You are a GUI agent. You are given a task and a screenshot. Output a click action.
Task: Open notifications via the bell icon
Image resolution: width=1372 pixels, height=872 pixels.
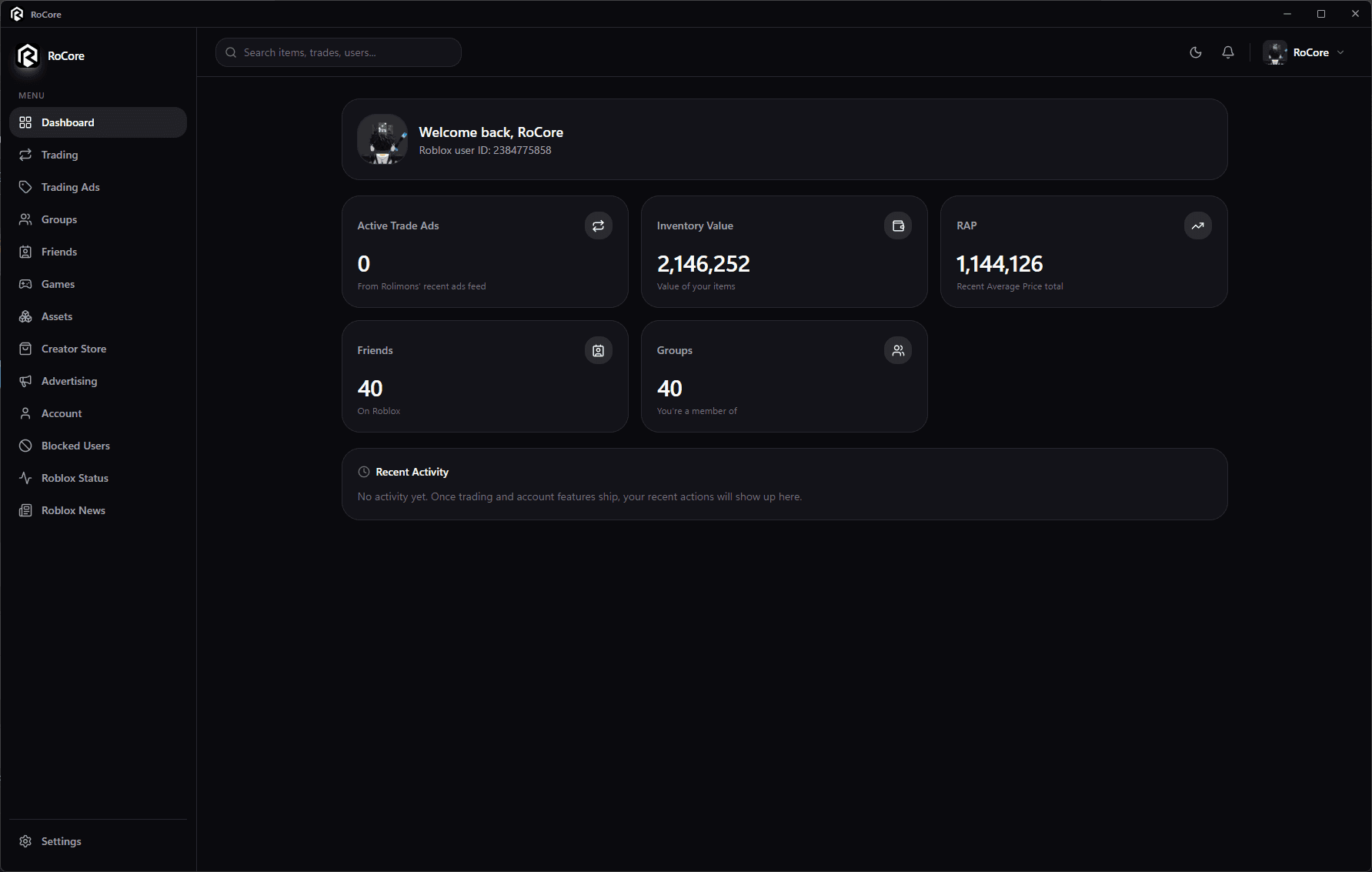(x=1228, y=52)
